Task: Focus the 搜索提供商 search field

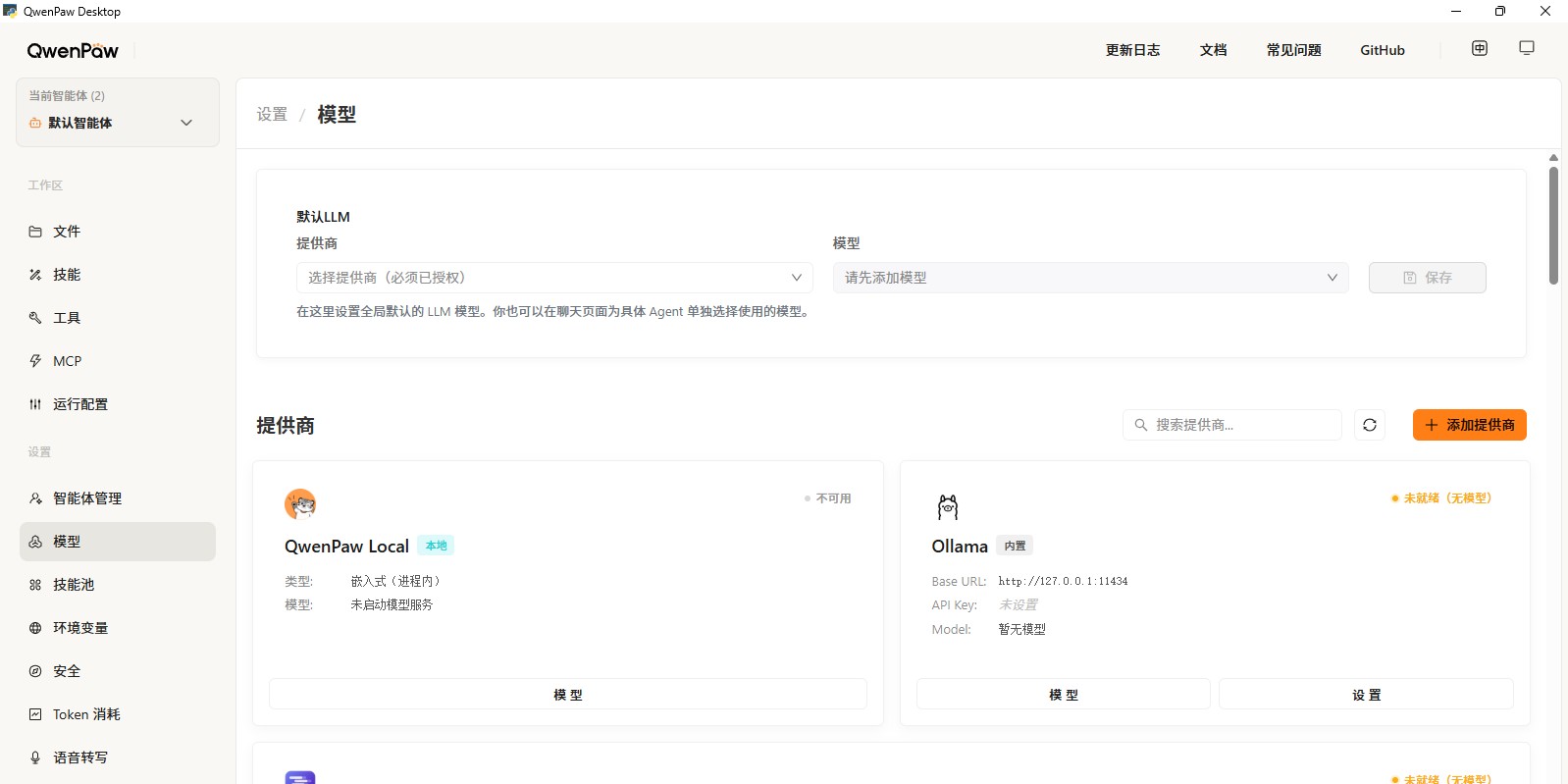Action: coord(1232,425)
